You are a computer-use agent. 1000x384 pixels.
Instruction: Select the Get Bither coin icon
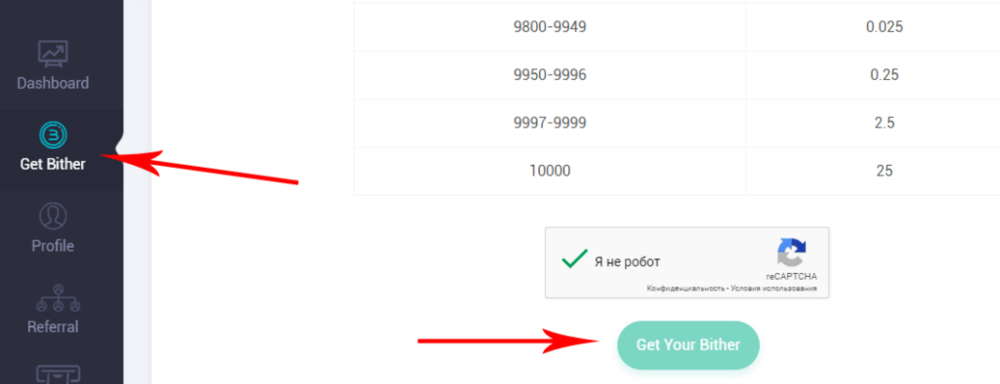tap(53, 135)
